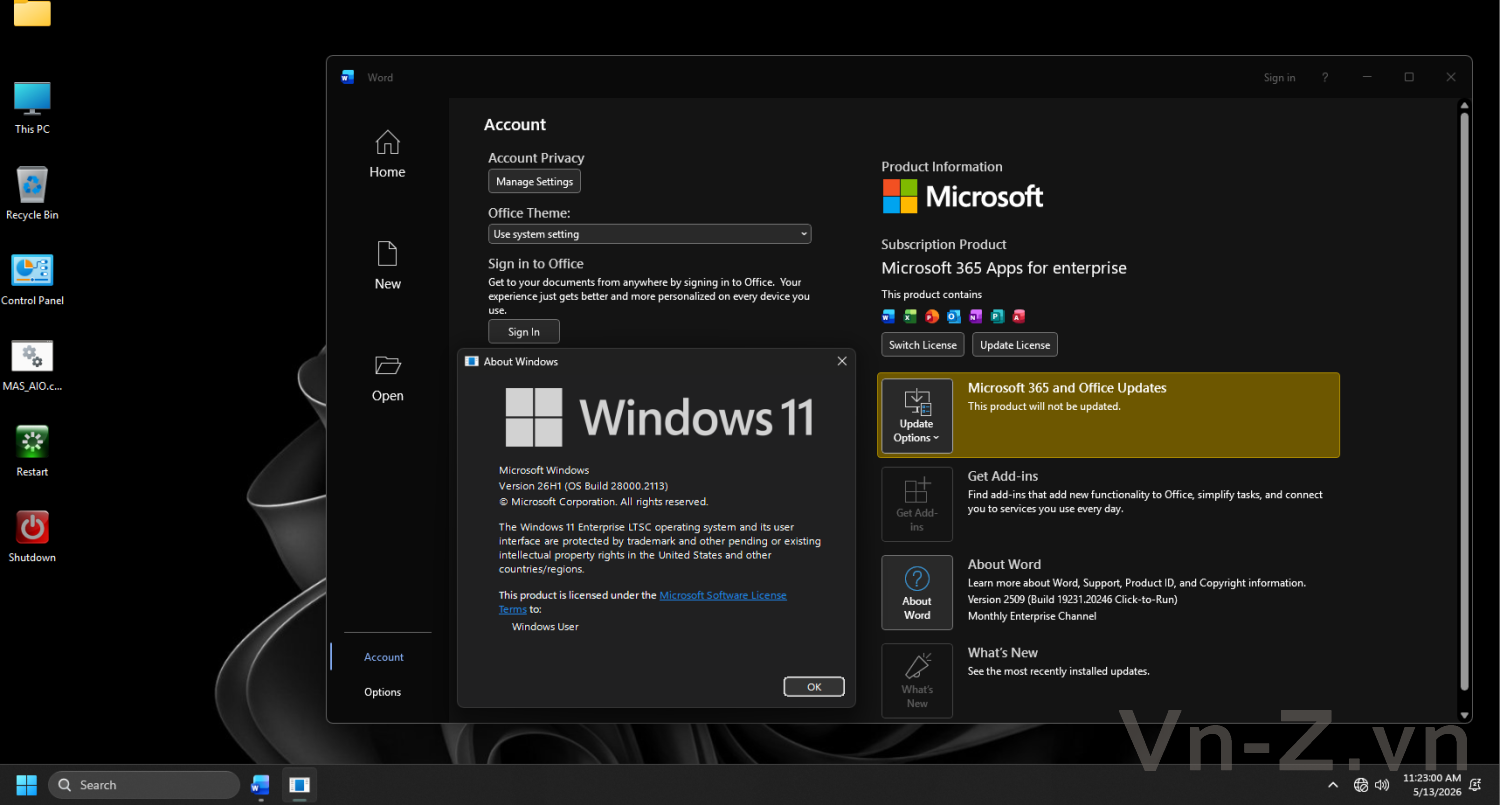Click the OneNote product icon
This screenshot has height=805, width=1500.
tap(975, 317)
